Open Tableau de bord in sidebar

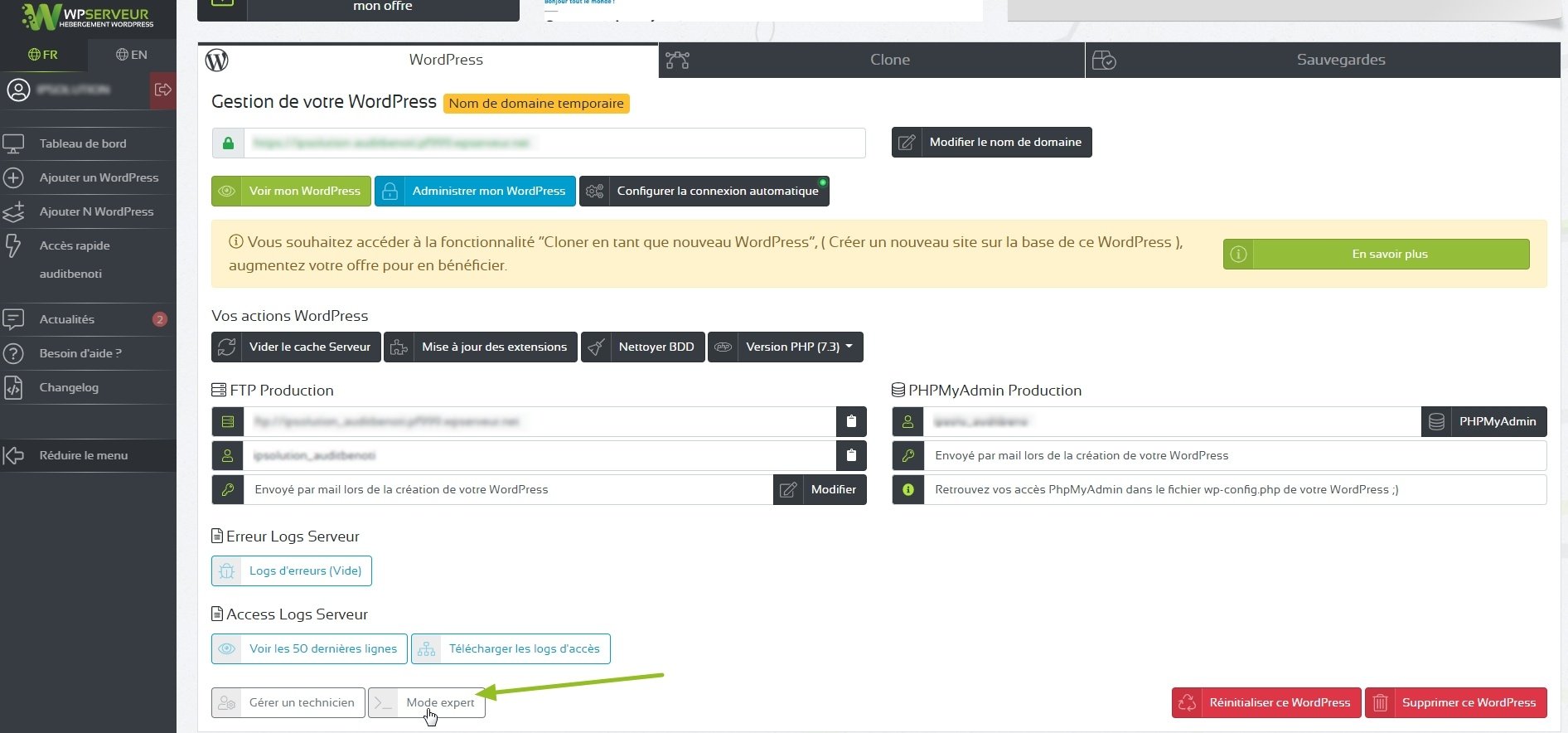tap(88, 143)
